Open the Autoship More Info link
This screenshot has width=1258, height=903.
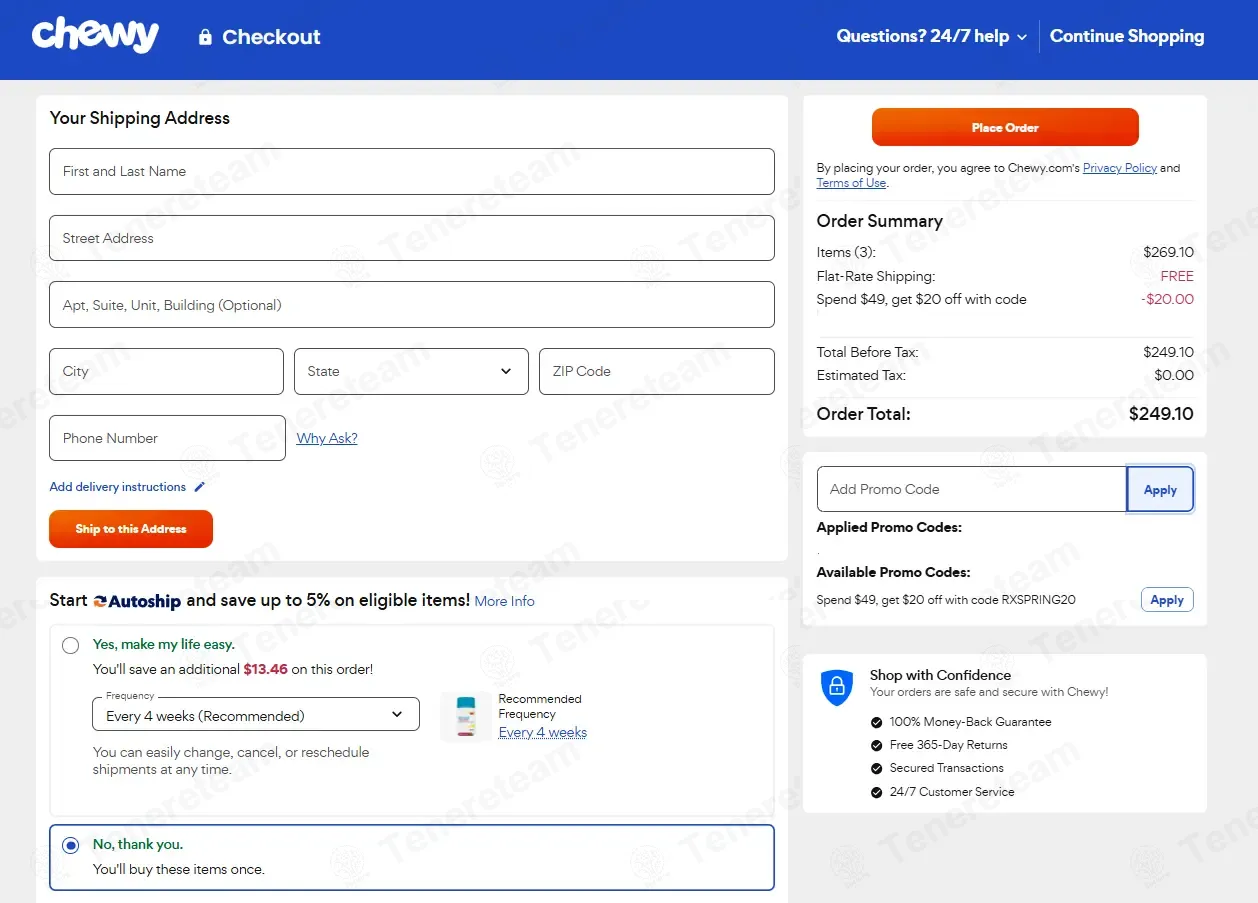click(504, 601)
